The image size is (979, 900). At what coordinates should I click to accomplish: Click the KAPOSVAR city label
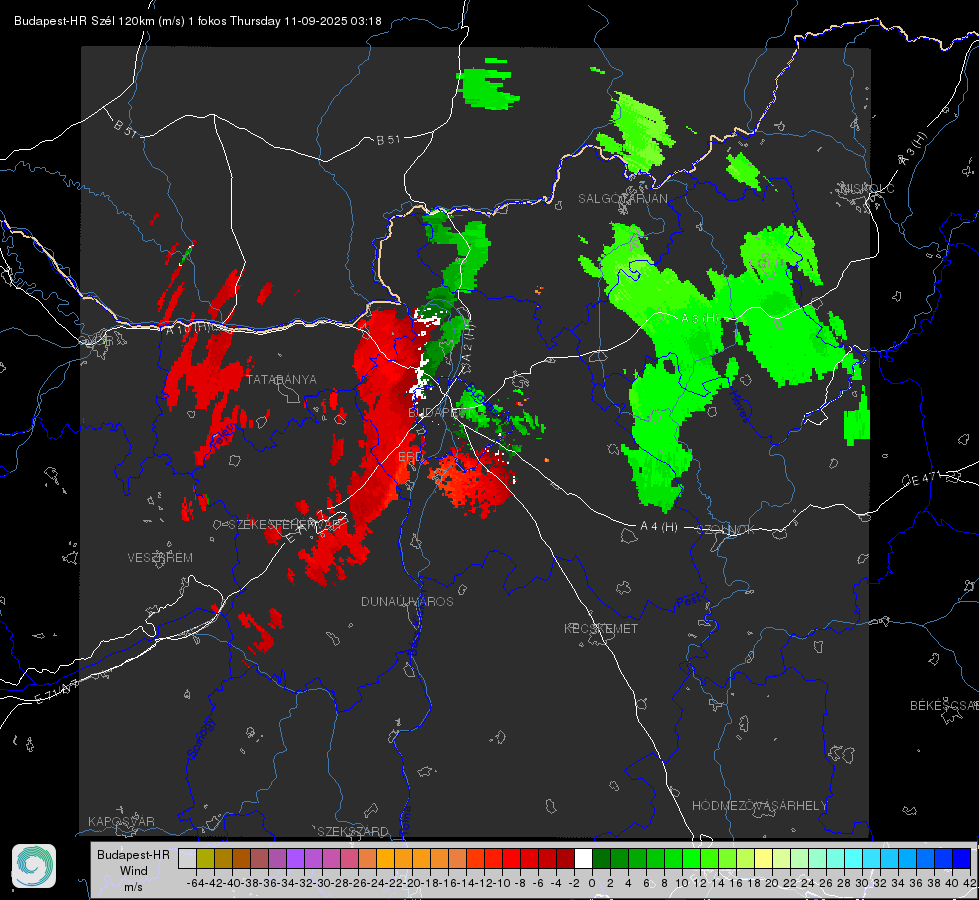tap(121, 821)
